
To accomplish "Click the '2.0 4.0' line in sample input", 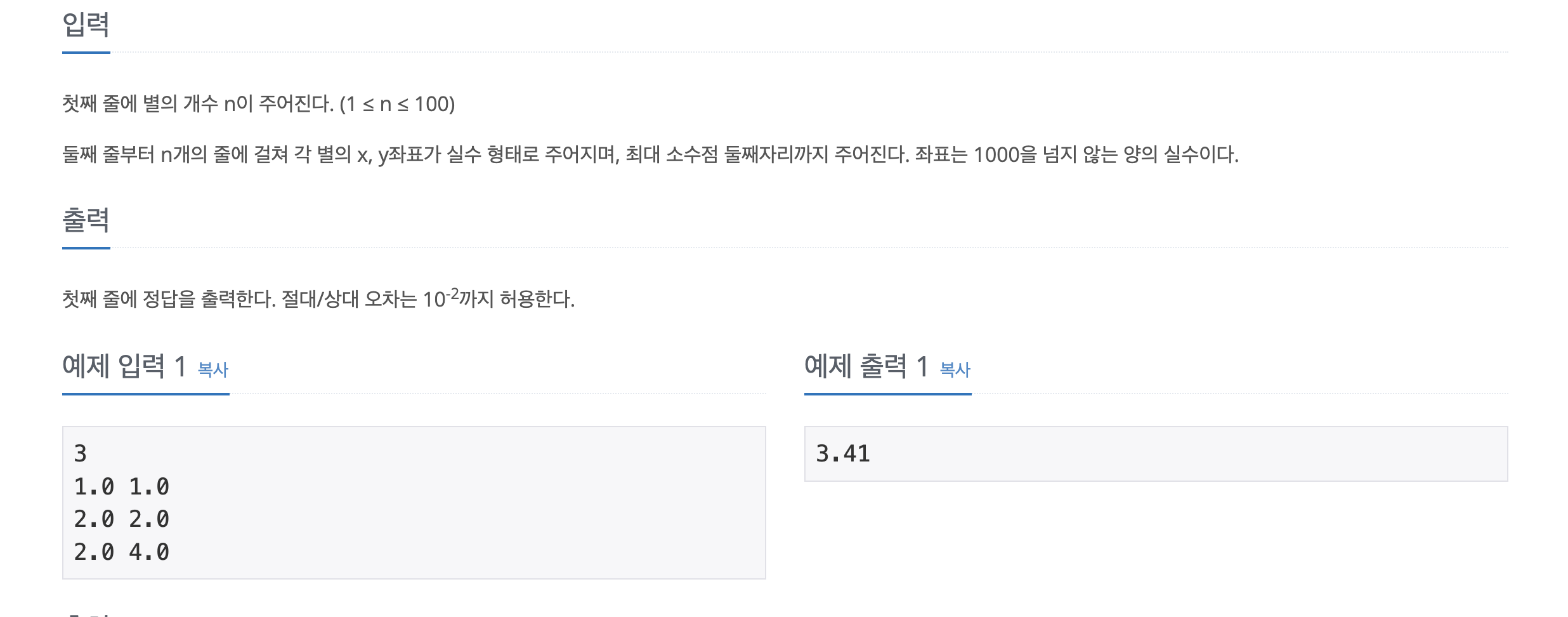I will [122, 552].
